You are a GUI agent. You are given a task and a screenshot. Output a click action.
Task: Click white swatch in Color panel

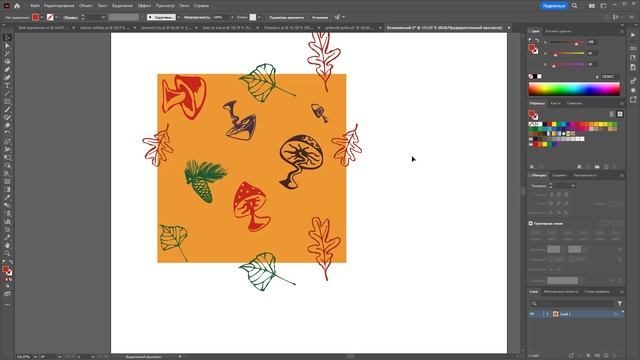click(540, 76)
